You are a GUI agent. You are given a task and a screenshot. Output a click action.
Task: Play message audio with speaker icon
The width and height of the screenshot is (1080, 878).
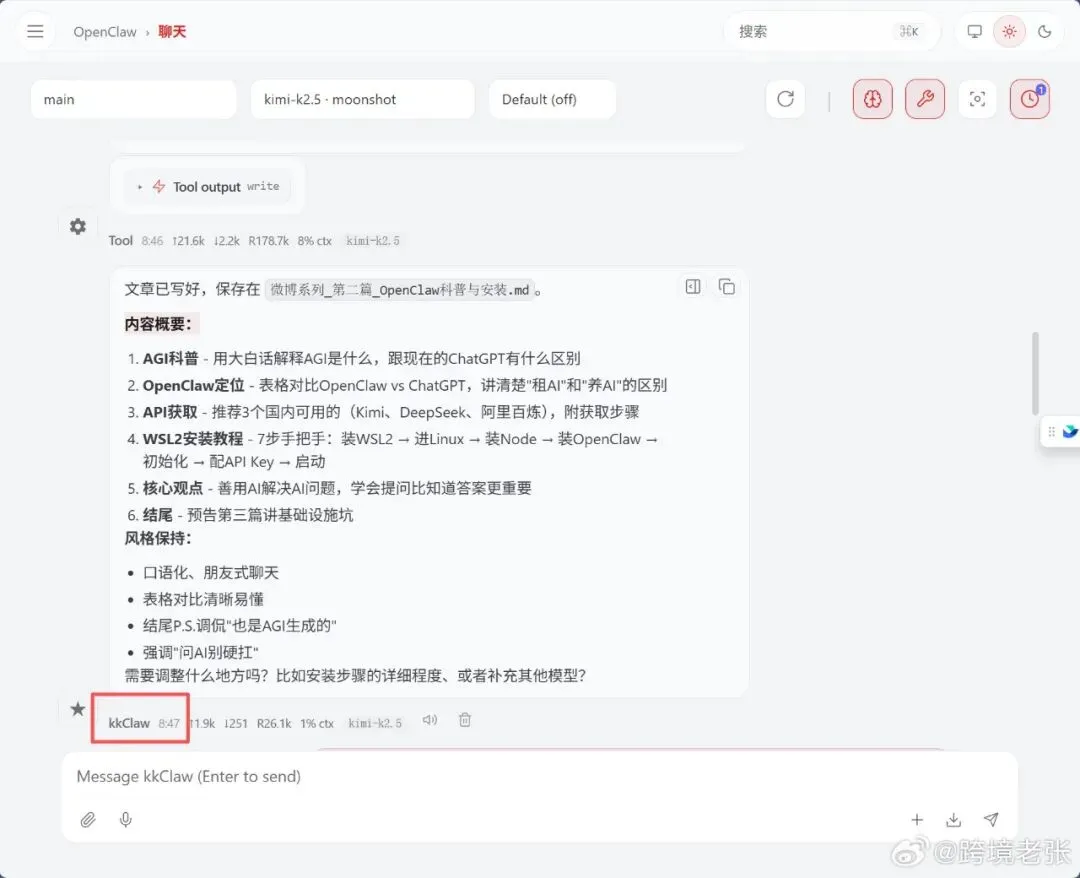click(x=430, y=720)
